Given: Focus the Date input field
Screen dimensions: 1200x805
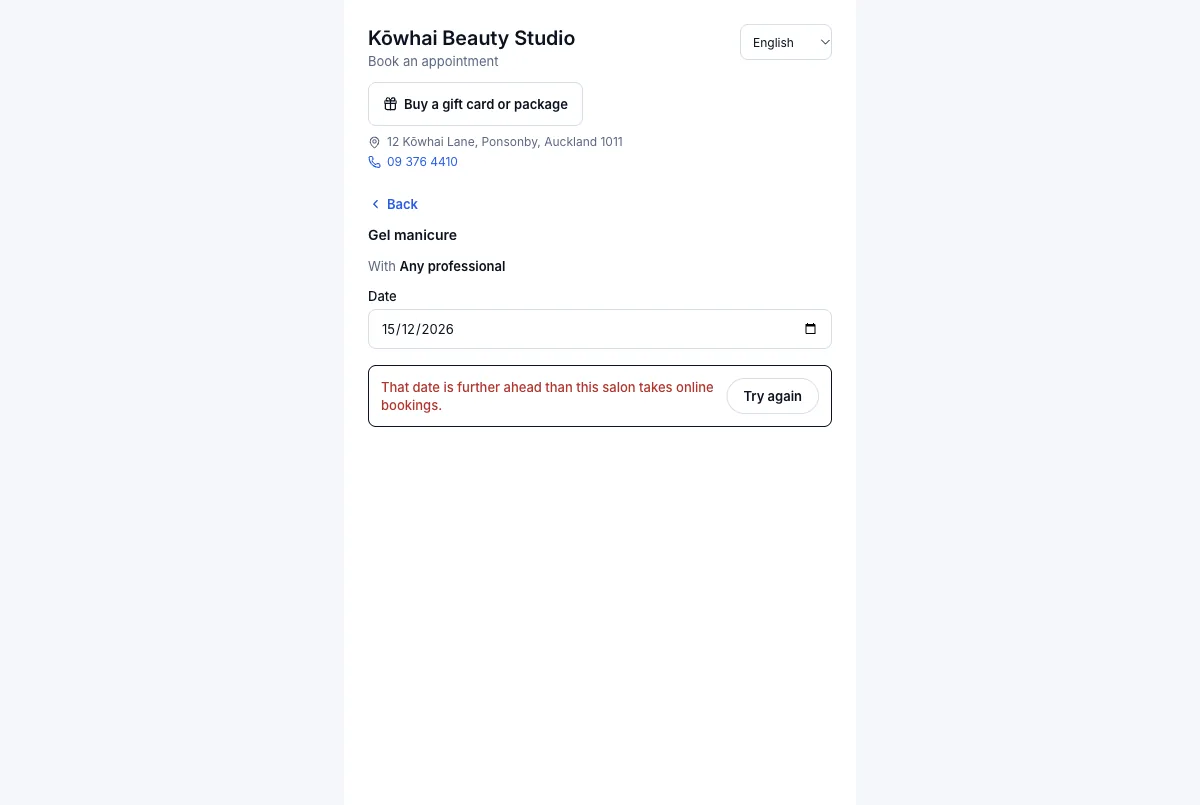Looking at the screenshot, I should (600, 329).
